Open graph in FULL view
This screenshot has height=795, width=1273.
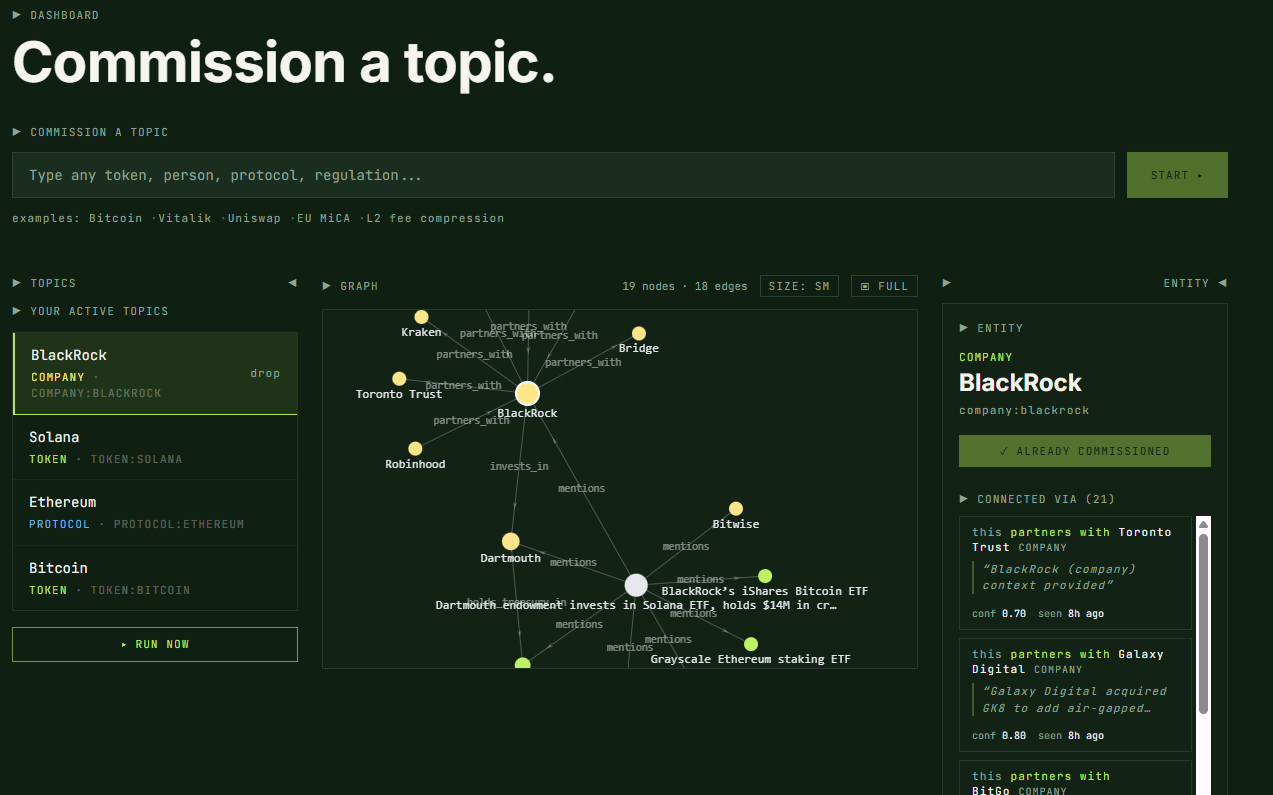[x=884, y=286]
